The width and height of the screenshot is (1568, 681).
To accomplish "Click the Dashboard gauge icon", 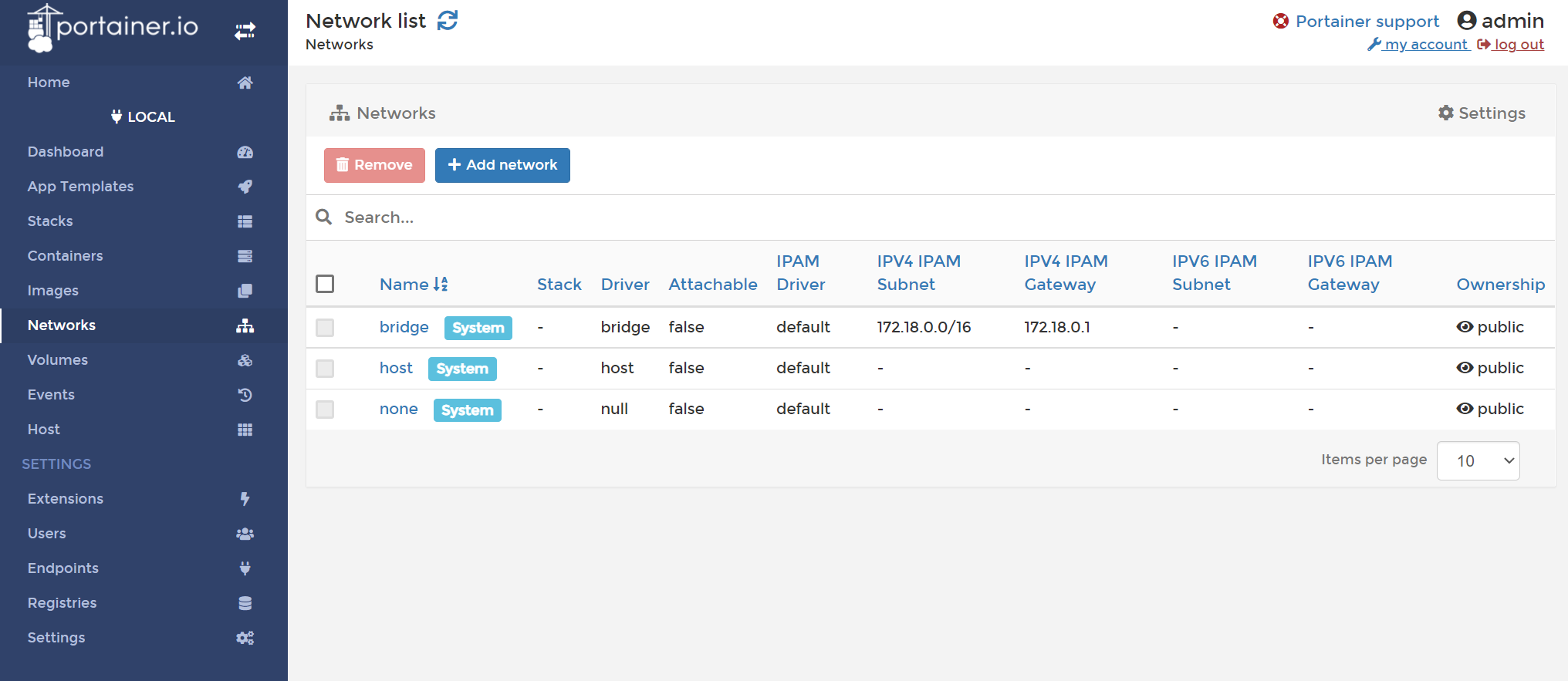I will coord(245,152).
